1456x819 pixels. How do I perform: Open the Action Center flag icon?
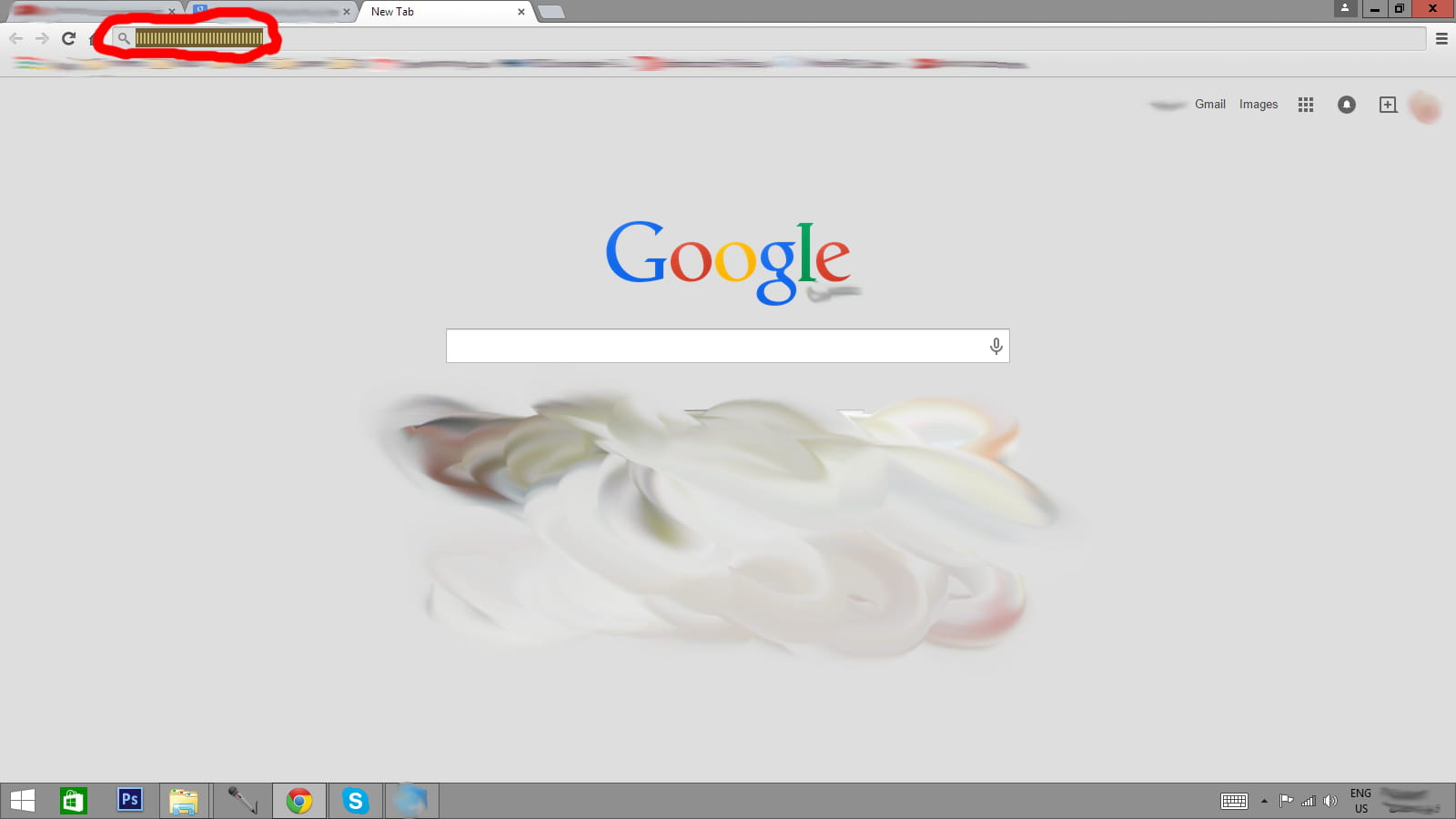click(1286, 801)
